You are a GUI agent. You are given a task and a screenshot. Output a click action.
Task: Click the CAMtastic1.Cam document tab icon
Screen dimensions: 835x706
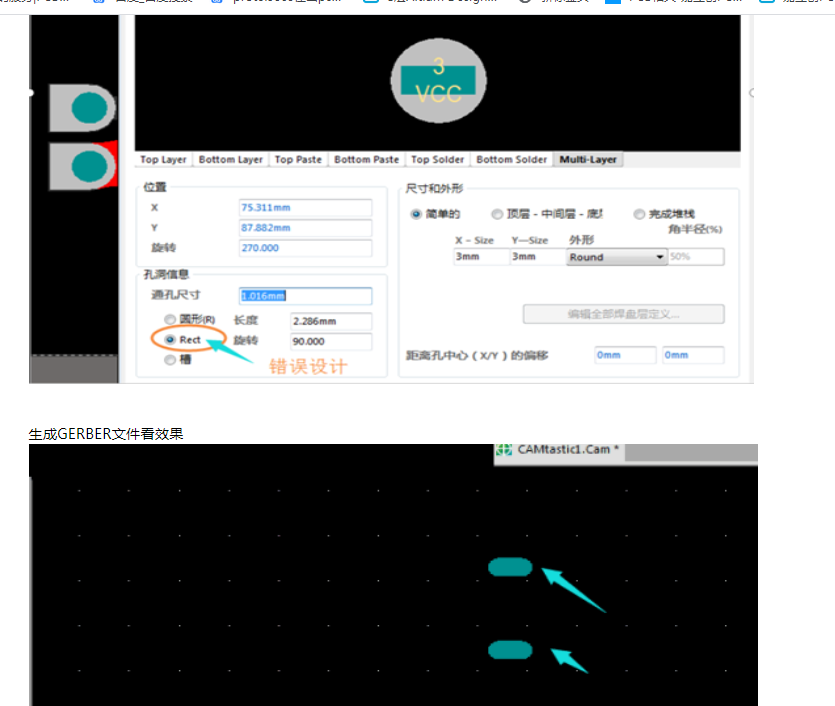tap(505, 451)
